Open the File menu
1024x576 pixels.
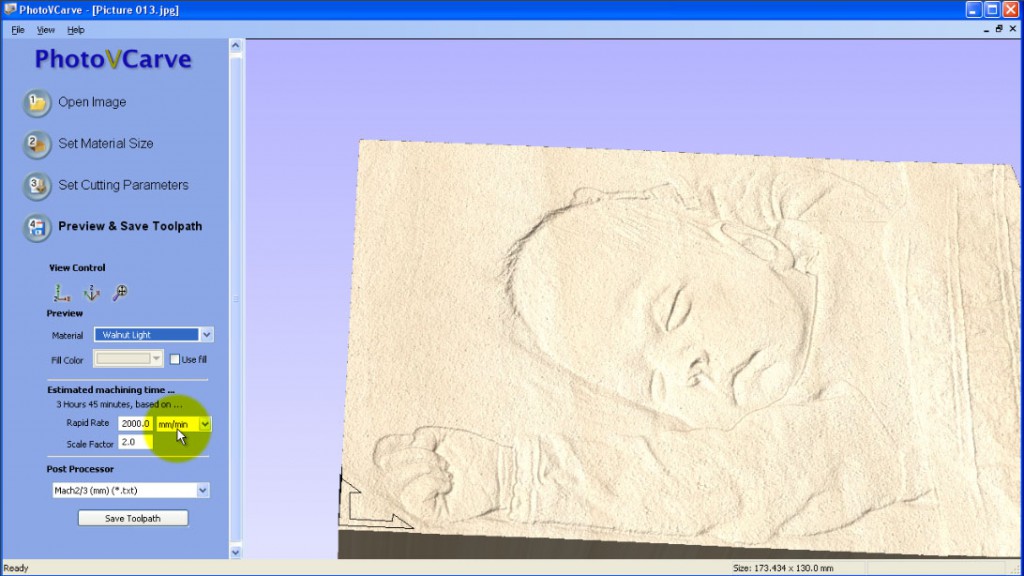17,29
